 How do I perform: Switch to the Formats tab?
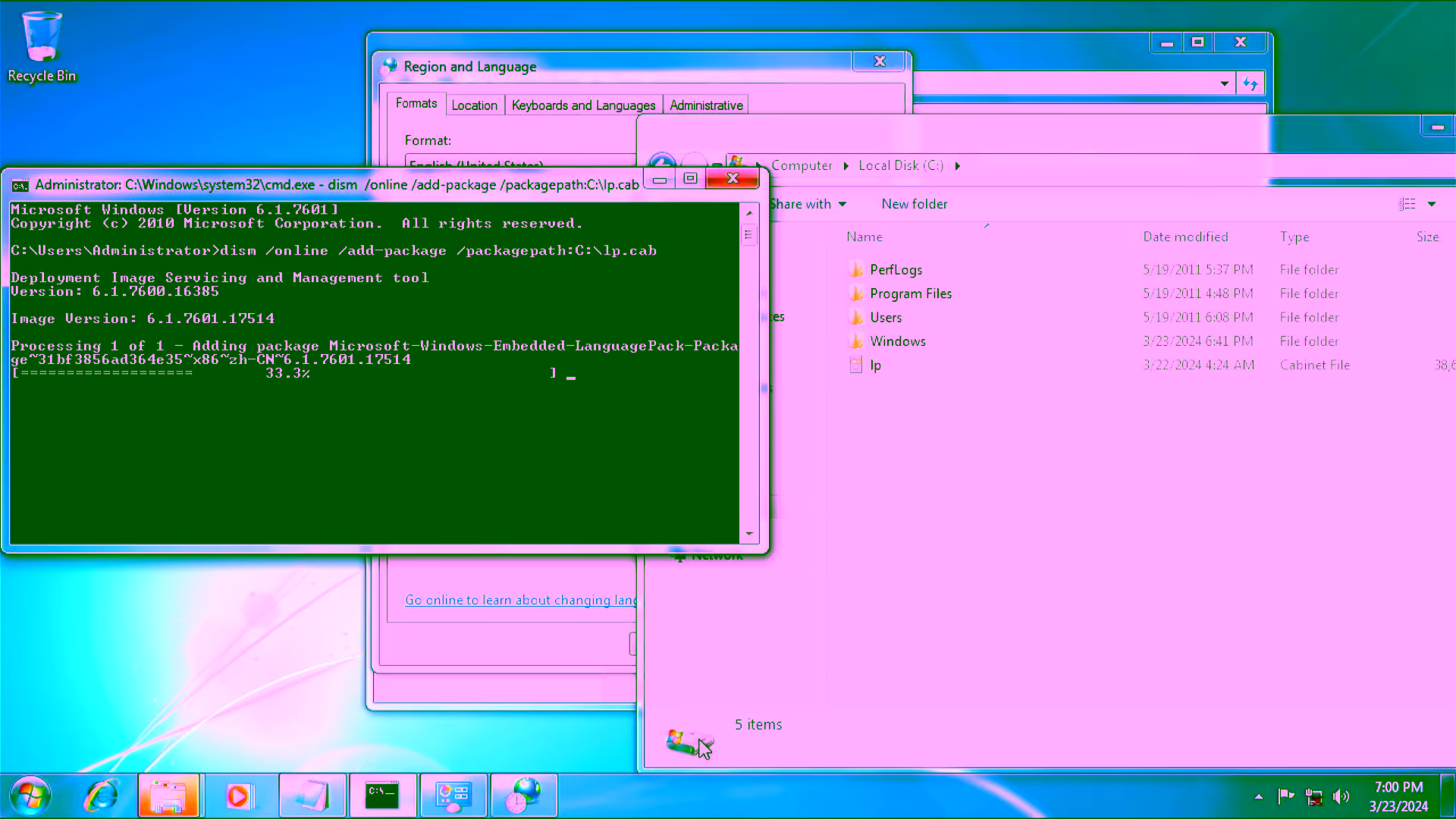click(416, 104)
